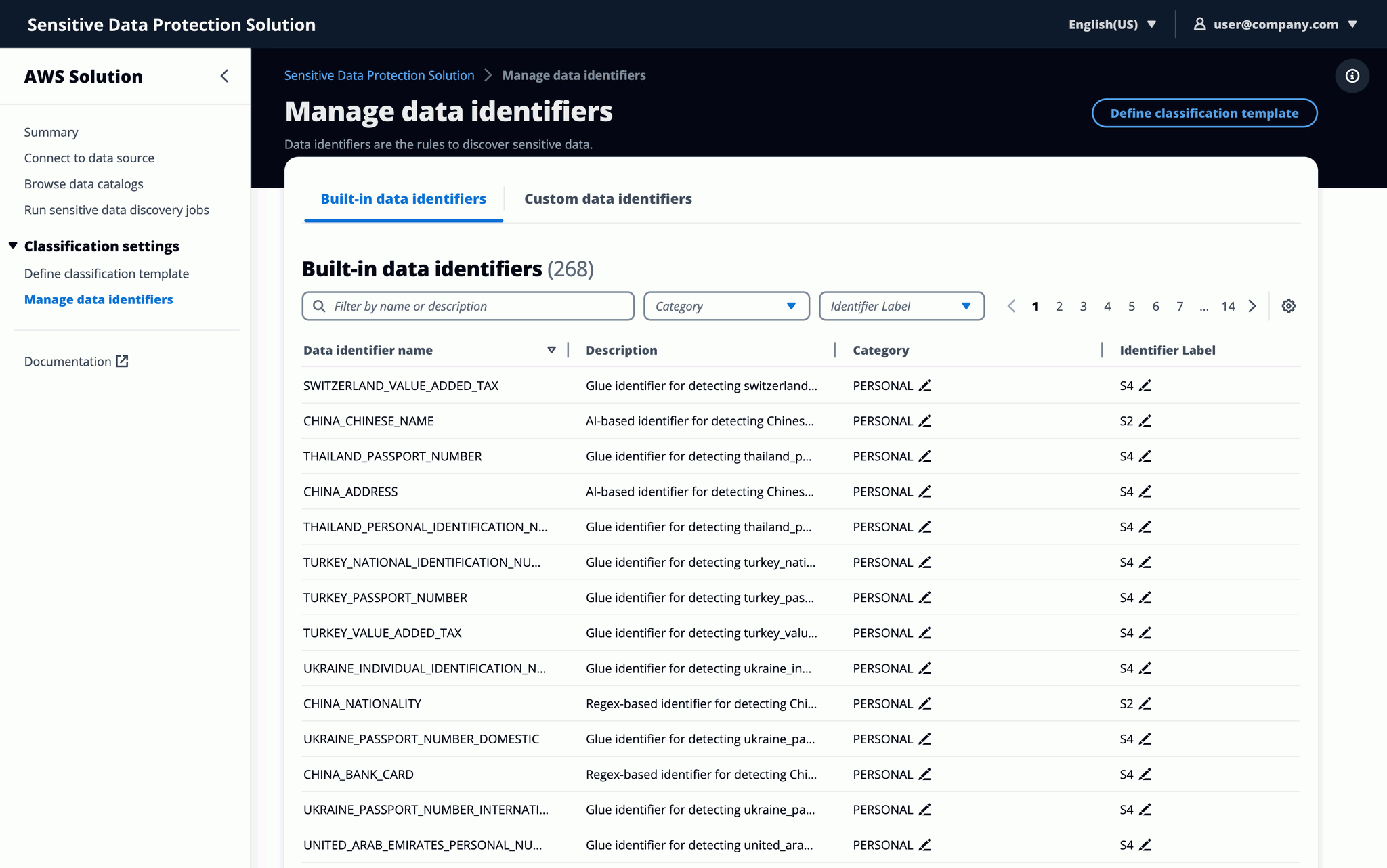
Task: Switch to Custom data identifiers tab
Action: click(607, 199)
